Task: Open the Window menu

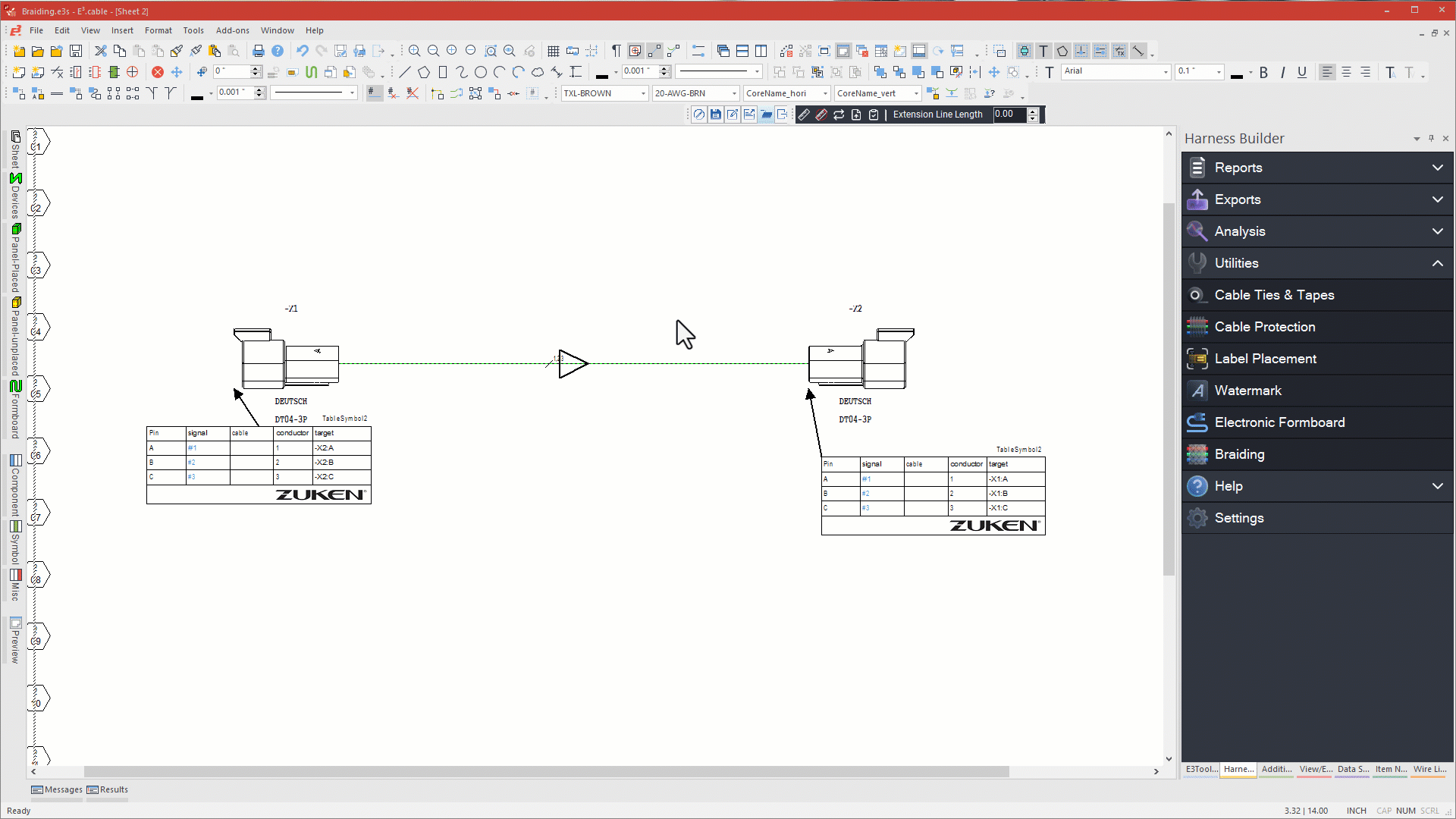Action: point(278,30)
